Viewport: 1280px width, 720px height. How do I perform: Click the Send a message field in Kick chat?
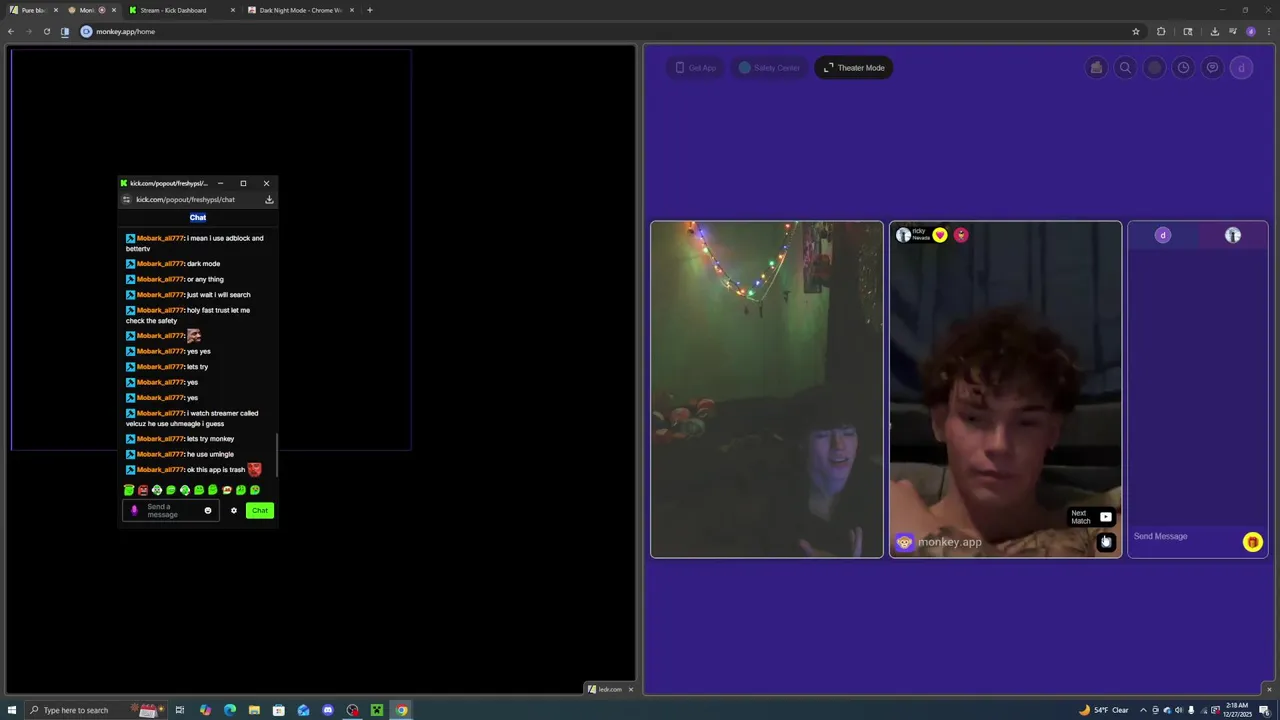pos(171,511)
